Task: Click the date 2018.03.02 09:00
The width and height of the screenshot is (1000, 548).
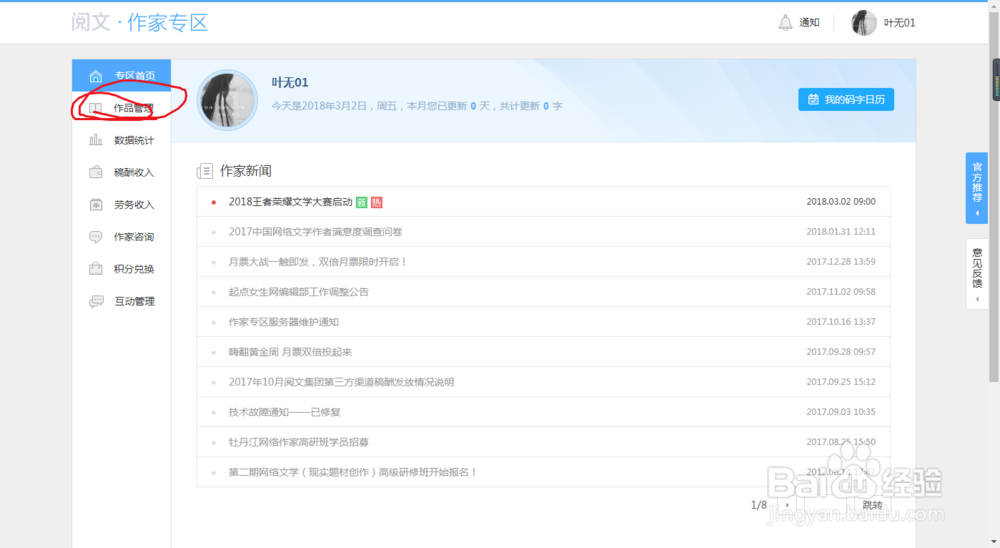Action: [x=841, y=202]
